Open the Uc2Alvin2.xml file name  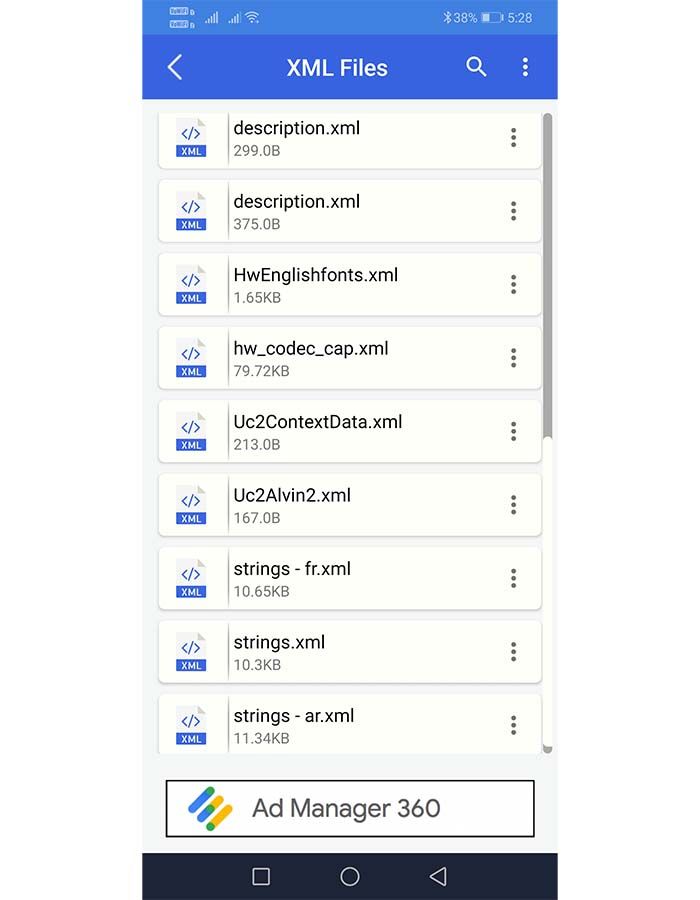pyautogui.click(x=292, y=495)
